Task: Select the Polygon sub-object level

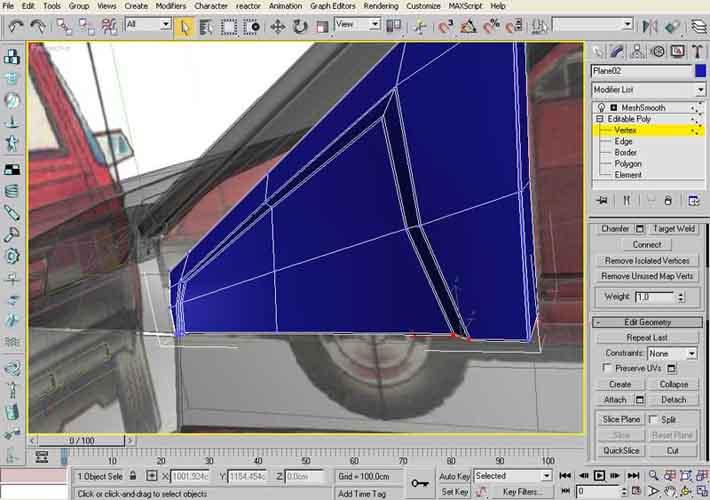Action: point(628,163)
